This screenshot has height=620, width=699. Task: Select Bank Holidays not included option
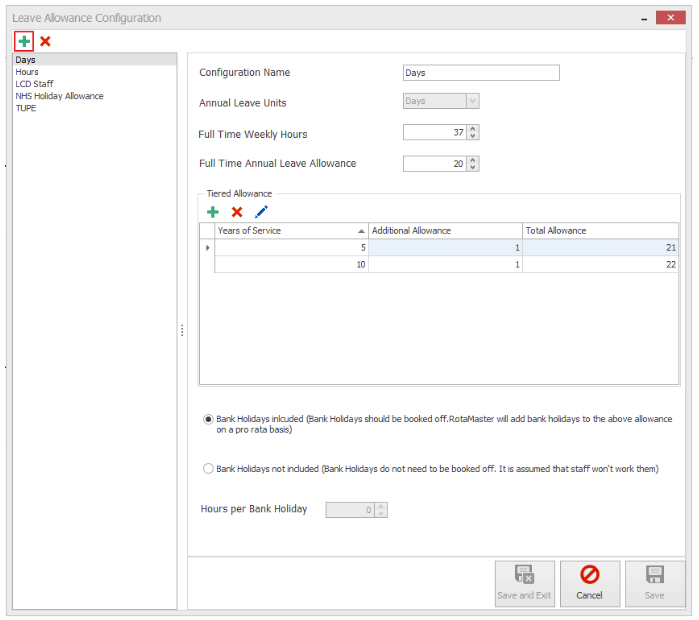(x=208, y=468)
